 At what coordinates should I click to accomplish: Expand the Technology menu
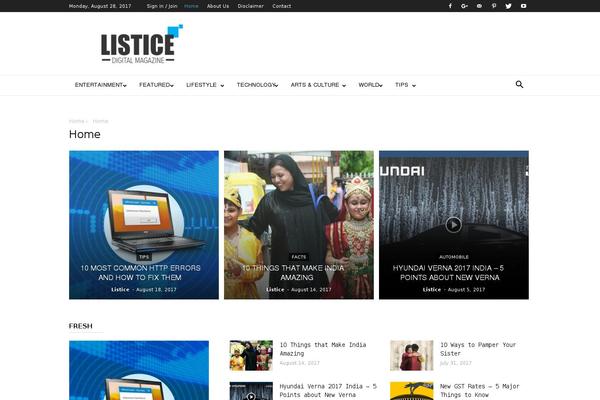[x=257, y=85]
